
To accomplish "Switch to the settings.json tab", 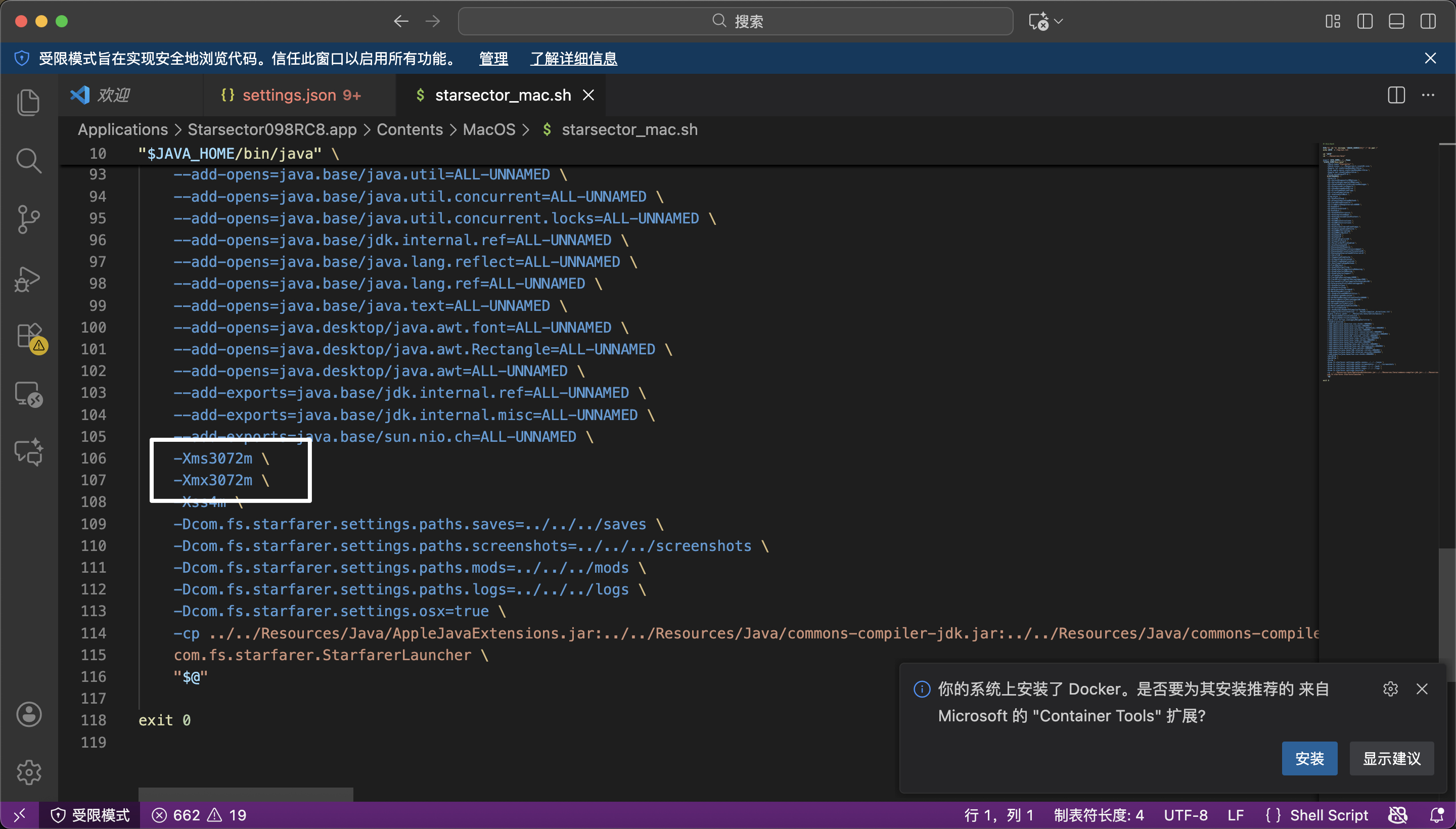I will coord(290,95).
